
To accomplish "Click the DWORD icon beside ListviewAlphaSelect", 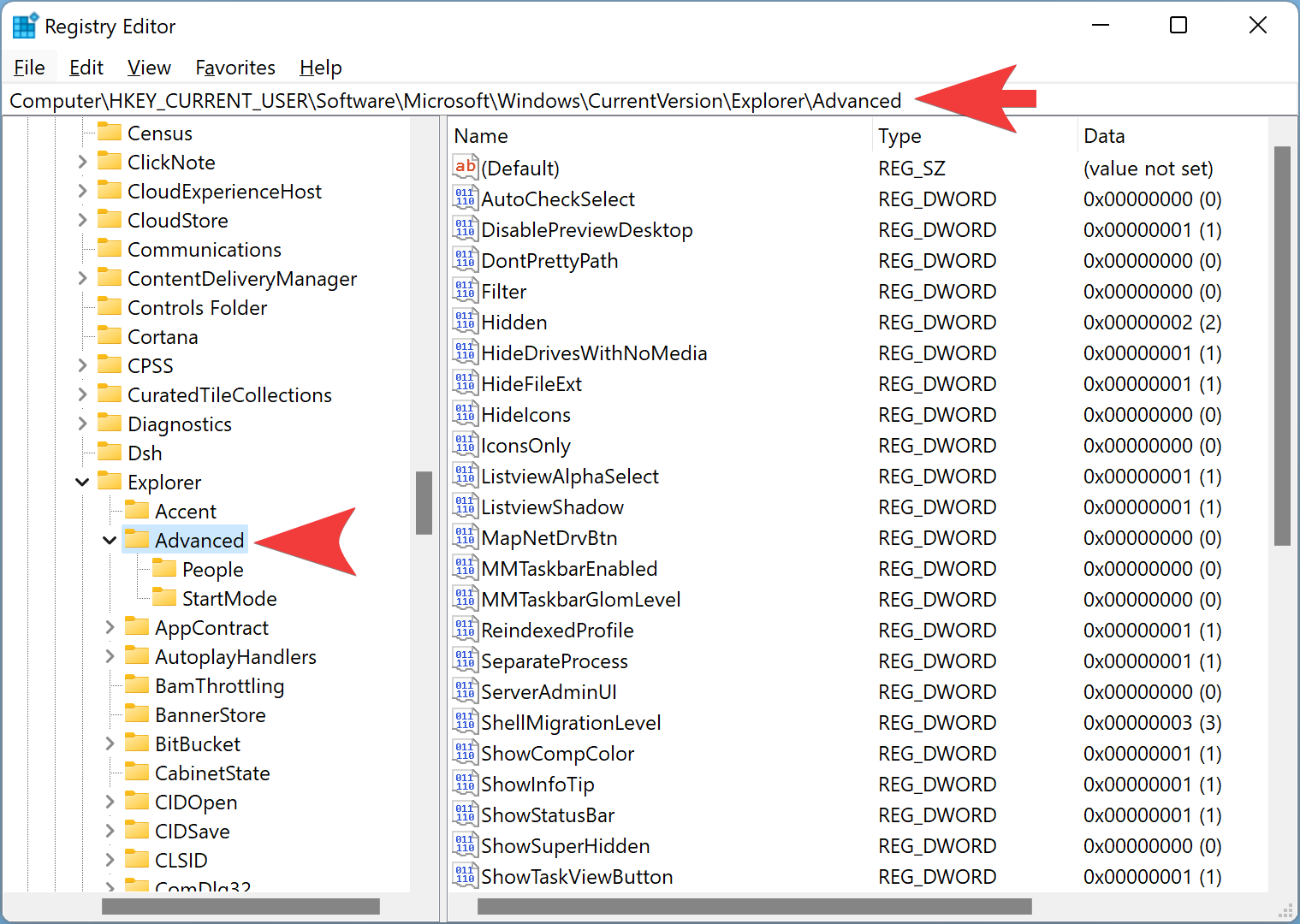I will pos(465,475).
